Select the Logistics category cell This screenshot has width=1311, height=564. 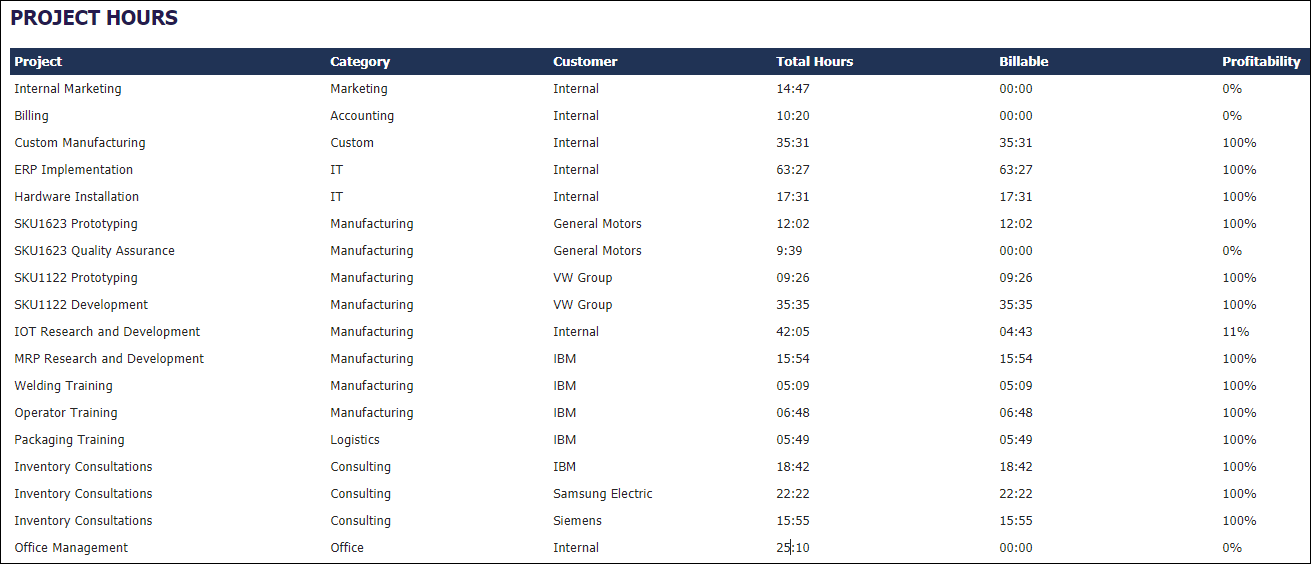[x=355, y=440]
